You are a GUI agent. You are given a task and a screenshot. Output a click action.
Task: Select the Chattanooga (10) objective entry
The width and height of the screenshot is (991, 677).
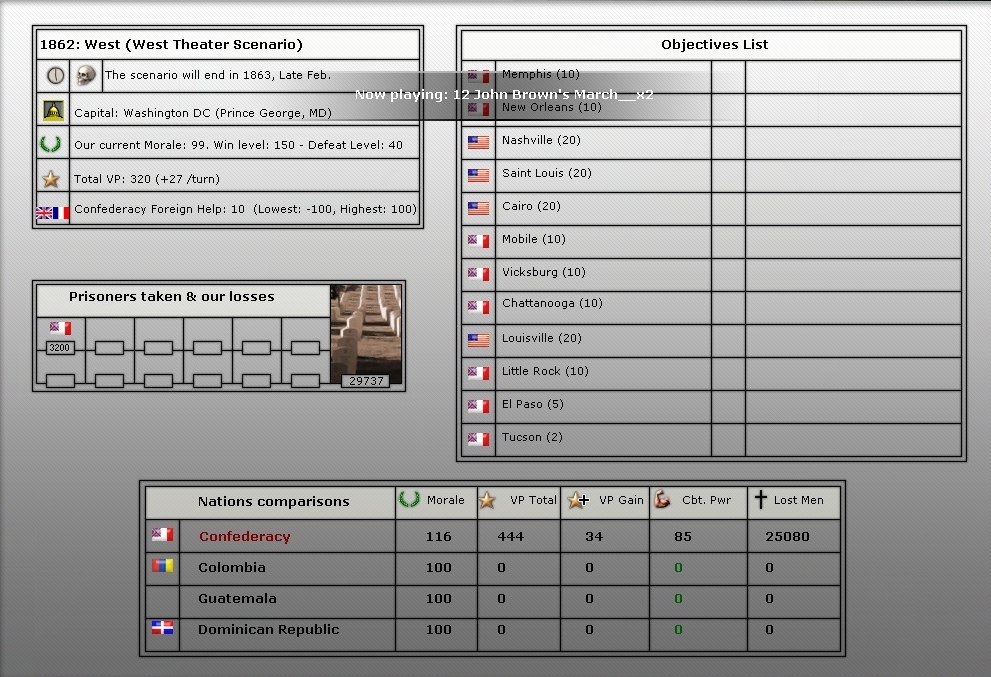pyautogui.click(x=552, y=304)
